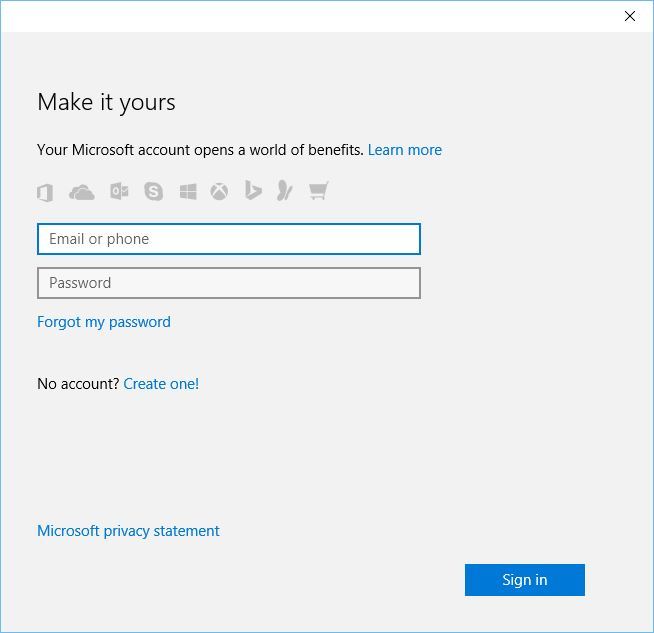This screenshot has height=633, width=654.
Task: Click the Office logo icon
Action: [x=45, y=192]
